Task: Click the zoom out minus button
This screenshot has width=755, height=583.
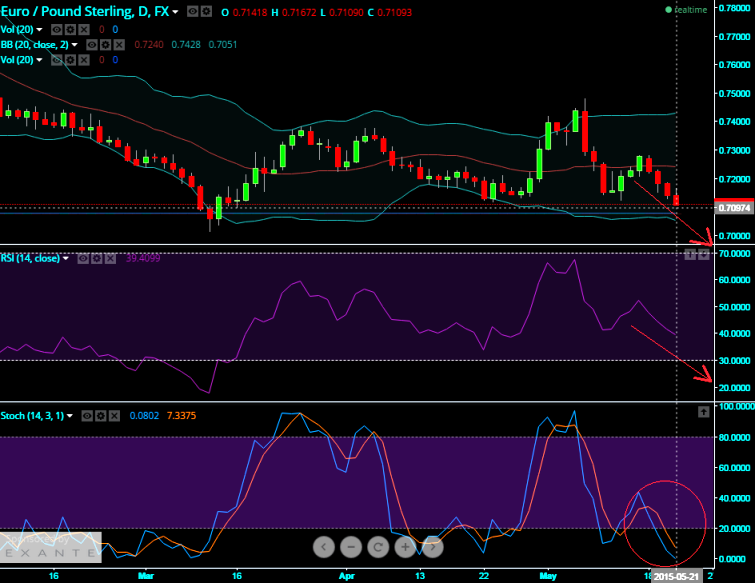Action: click(x=351, y=547)
